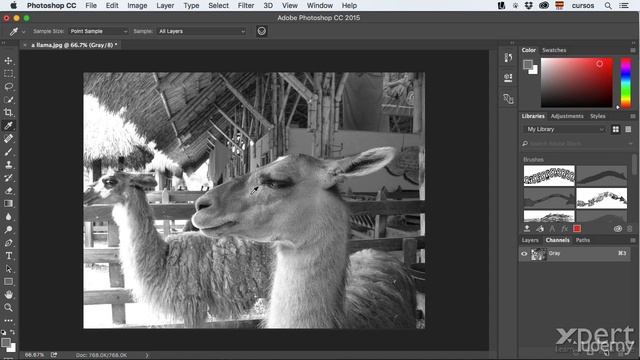Switch to the Styles tab
This screenshot has width=640, height=360.
coord(598,116)
